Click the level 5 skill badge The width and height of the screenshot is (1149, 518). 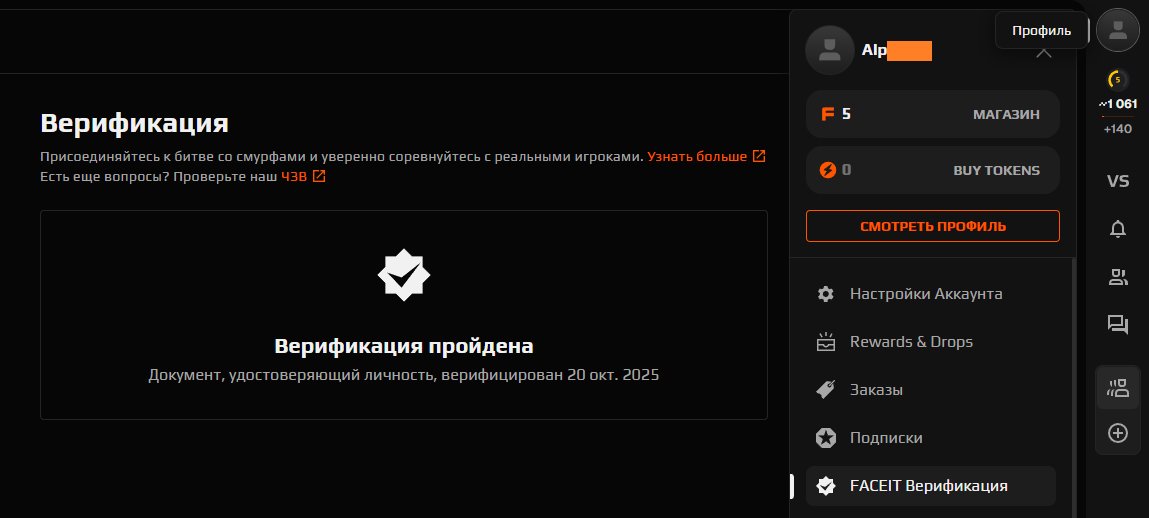(1117, 79)
